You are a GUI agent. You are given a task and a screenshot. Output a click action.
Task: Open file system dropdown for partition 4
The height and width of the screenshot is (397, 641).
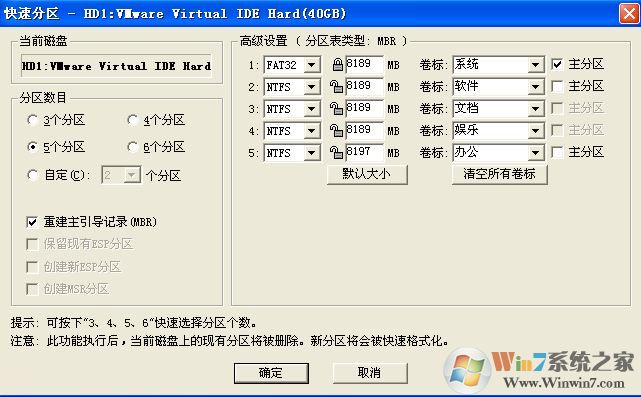pyautogui.click(x=312, y=131)
